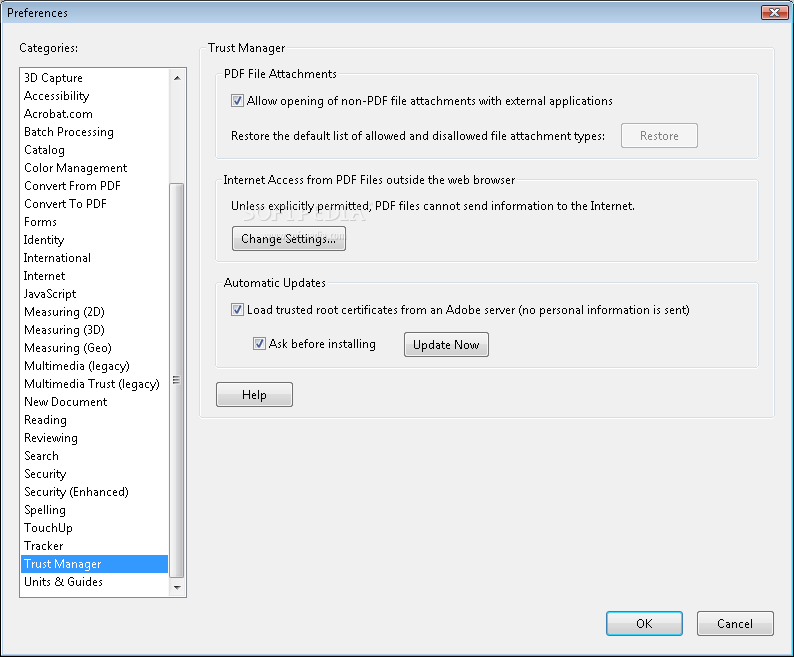Select TouchUp category
This screenshot has height=657, width=794.
[94, 527]
